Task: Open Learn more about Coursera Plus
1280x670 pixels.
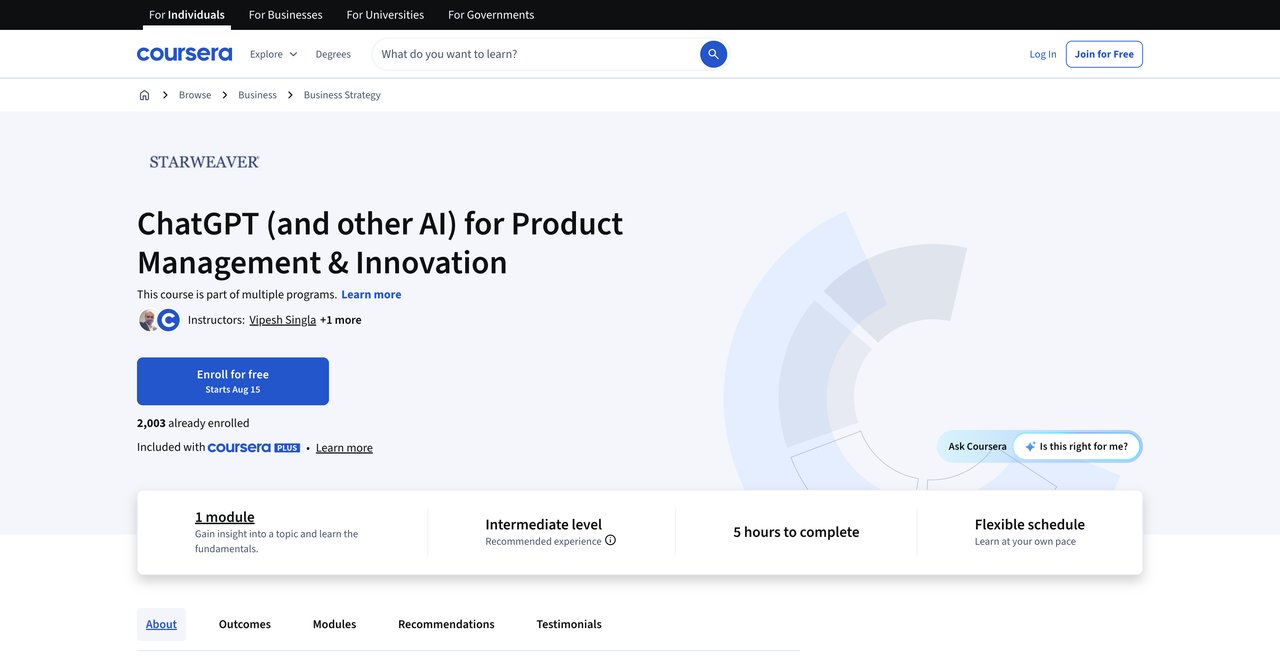Action: [x=344, y=448]
